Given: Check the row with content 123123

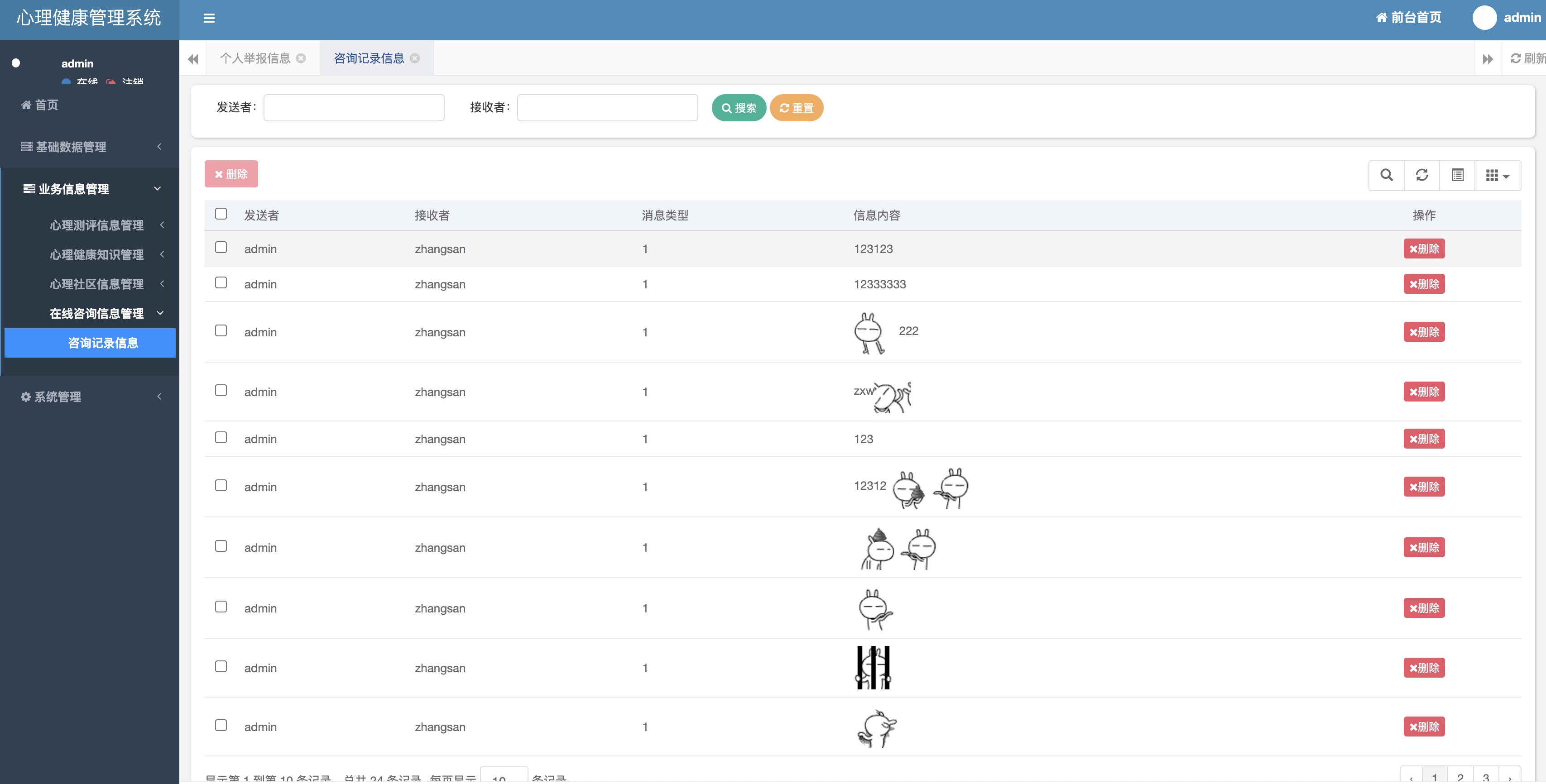Looking at the screenshot, I should pyautogui.click(x=221, y=247).
